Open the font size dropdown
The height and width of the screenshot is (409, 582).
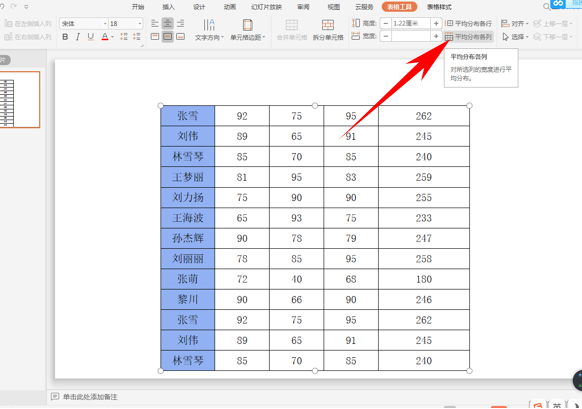click(125, 24)
